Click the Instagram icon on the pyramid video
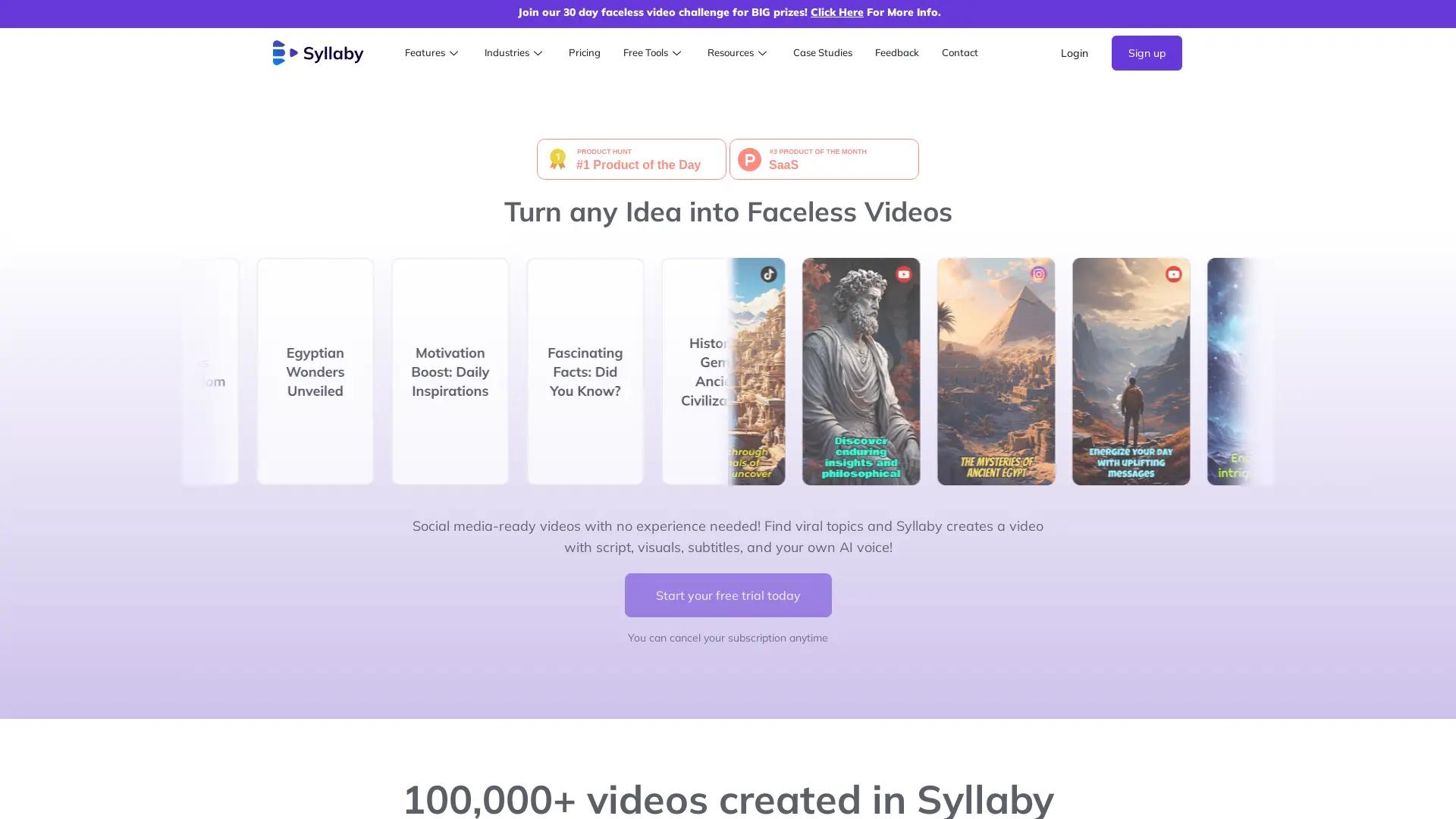 (x=1038, y=274)
